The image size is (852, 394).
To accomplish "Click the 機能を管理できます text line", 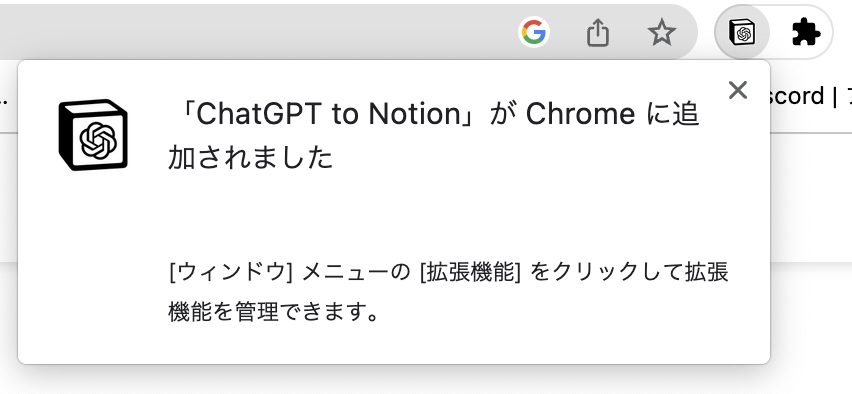I will [273, 312].
